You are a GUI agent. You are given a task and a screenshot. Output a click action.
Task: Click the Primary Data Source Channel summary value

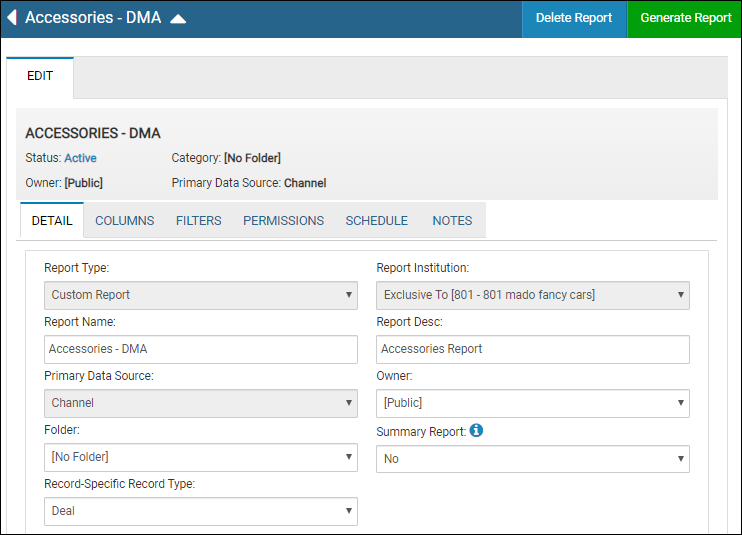(305, 183)
